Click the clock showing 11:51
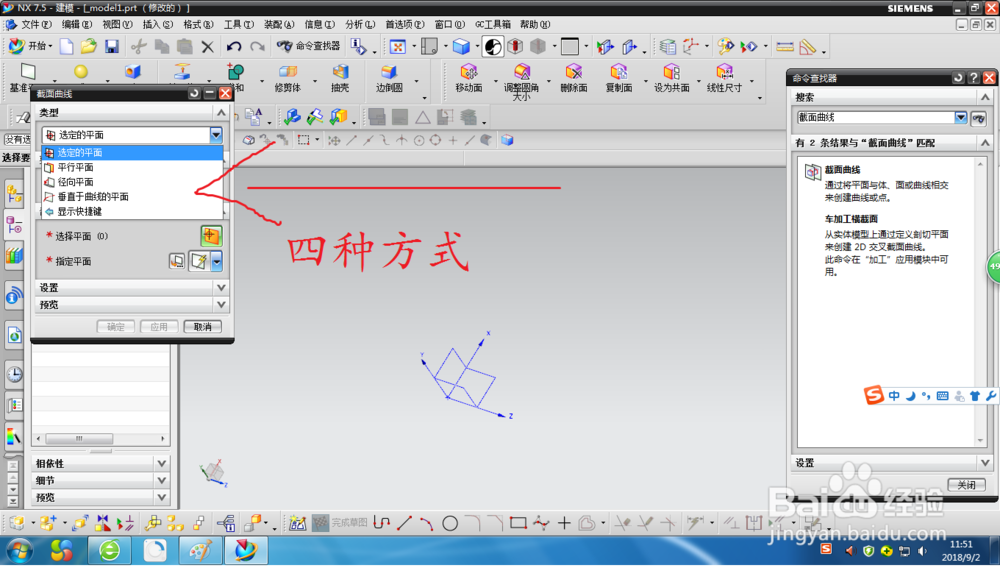This screenshot has height=568, width=1000. (x=960, y=544)
